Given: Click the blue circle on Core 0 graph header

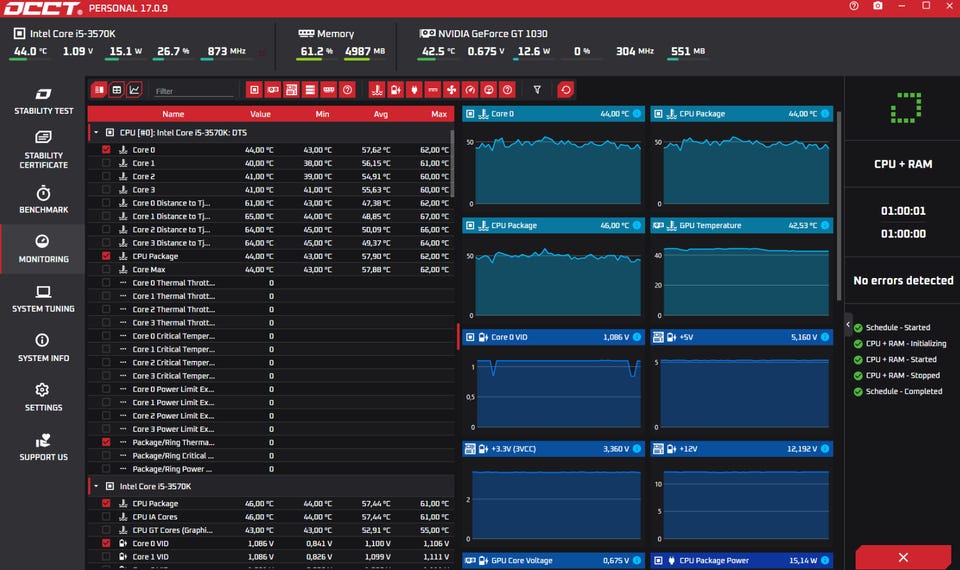Looking at the screenshot, I should pyautogui.click(x=637, y=114).
